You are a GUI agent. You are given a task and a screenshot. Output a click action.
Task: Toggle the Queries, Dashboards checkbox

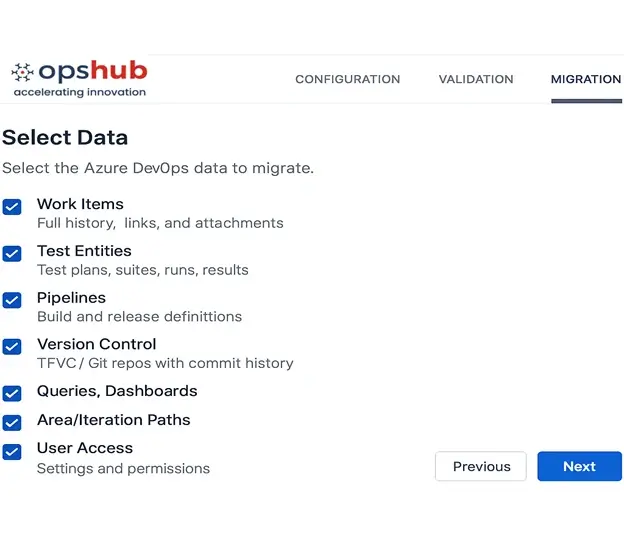[12, 393]
